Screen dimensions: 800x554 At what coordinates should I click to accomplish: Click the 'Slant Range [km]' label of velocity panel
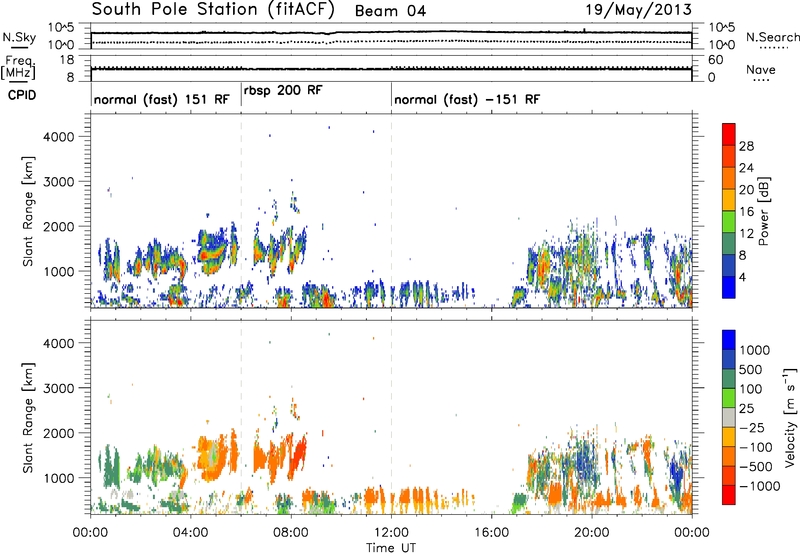pos(28,418)
